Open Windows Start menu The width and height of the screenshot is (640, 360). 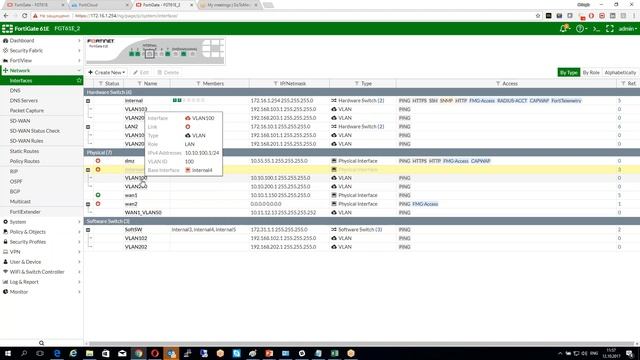(7, 353)
